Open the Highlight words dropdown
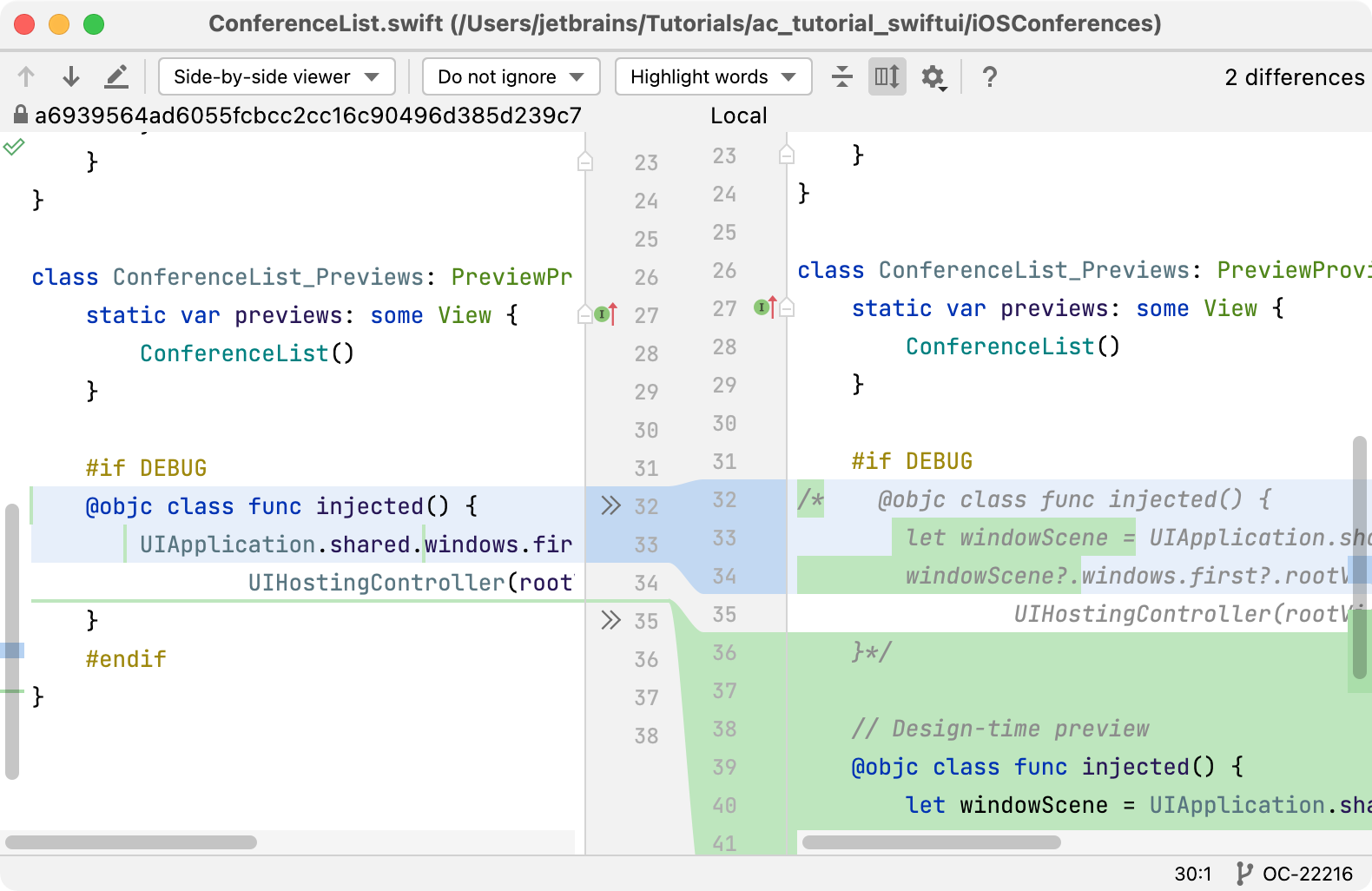The width and height of the screenshot is (1372, 891). (713, 77)
